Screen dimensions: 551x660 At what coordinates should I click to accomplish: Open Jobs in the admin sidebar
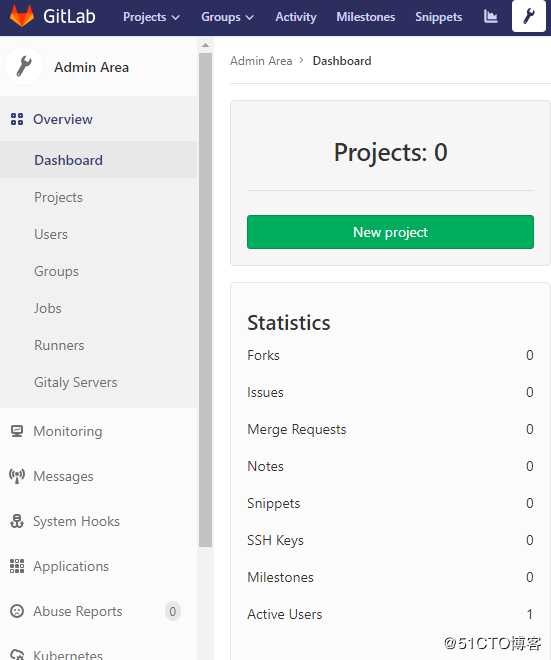pyautogui.click(x=48, y=309)
